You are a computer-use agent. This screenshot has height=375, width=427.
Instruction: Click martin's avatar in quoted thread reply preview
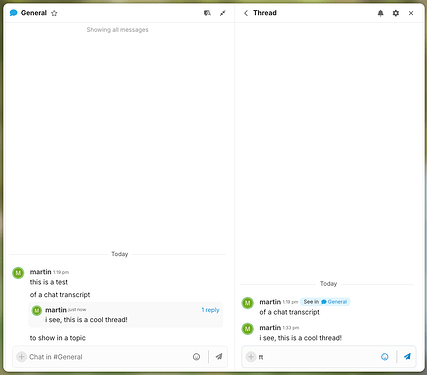37,311
